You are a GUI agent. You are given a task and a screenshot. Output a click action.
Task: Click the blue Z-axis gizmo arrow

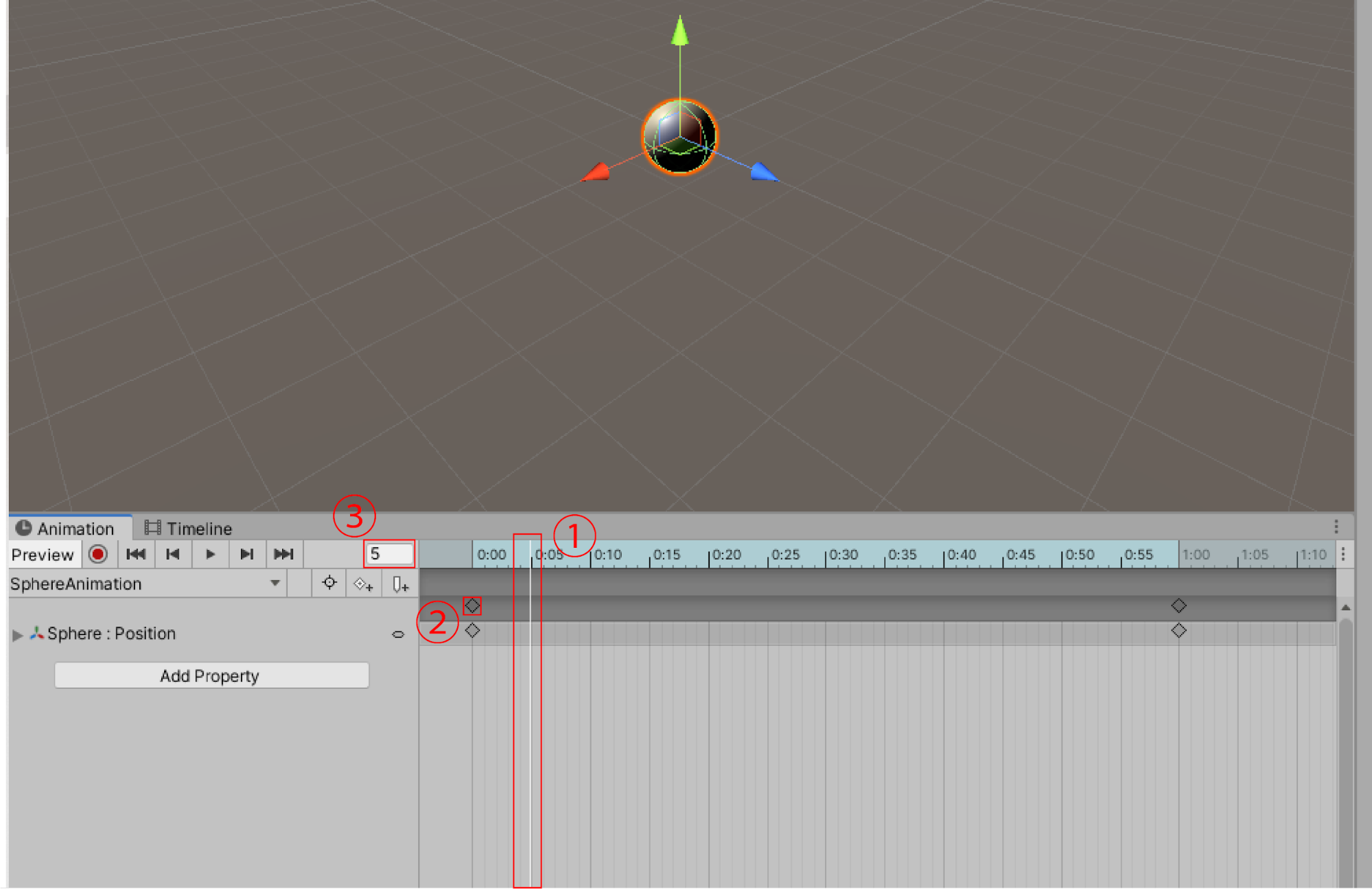[763, 172]
